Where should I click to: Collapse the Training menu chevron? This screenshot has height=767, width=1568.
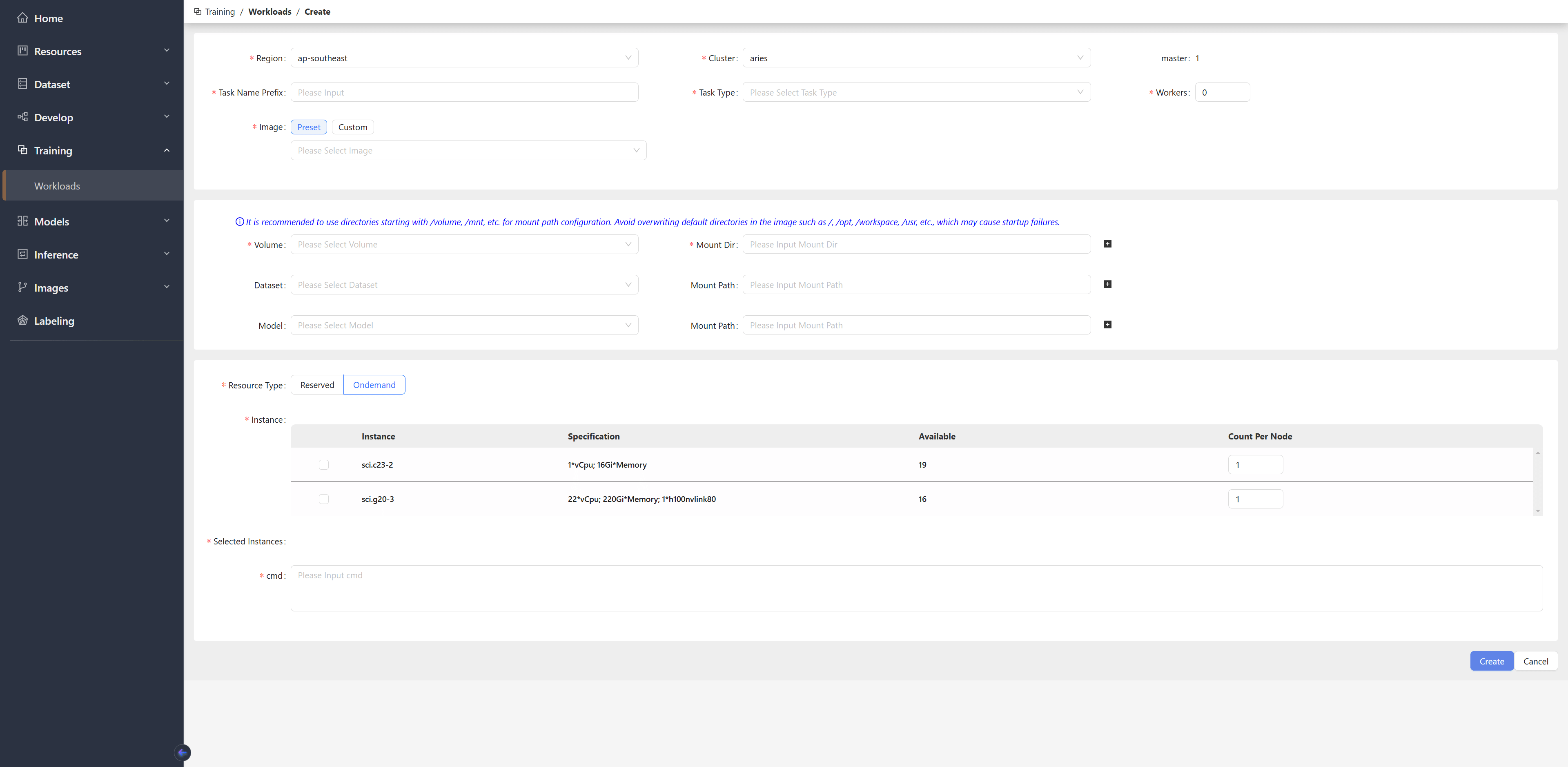167,150
